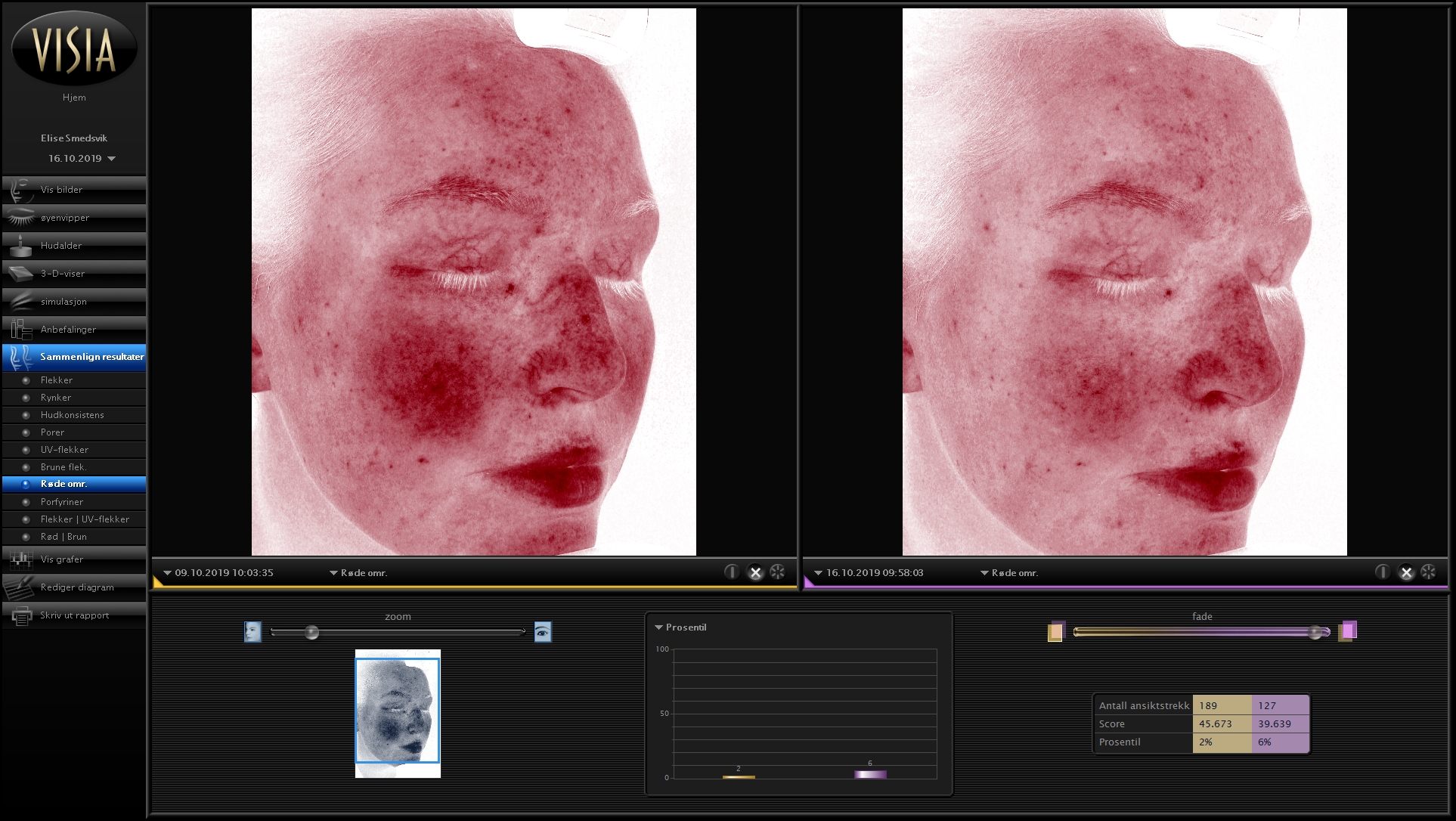Image resolution: width=1456 pixels, height=821 pixels.
Task: Click info icon on left image panel
Action: (x=731, y=572)
